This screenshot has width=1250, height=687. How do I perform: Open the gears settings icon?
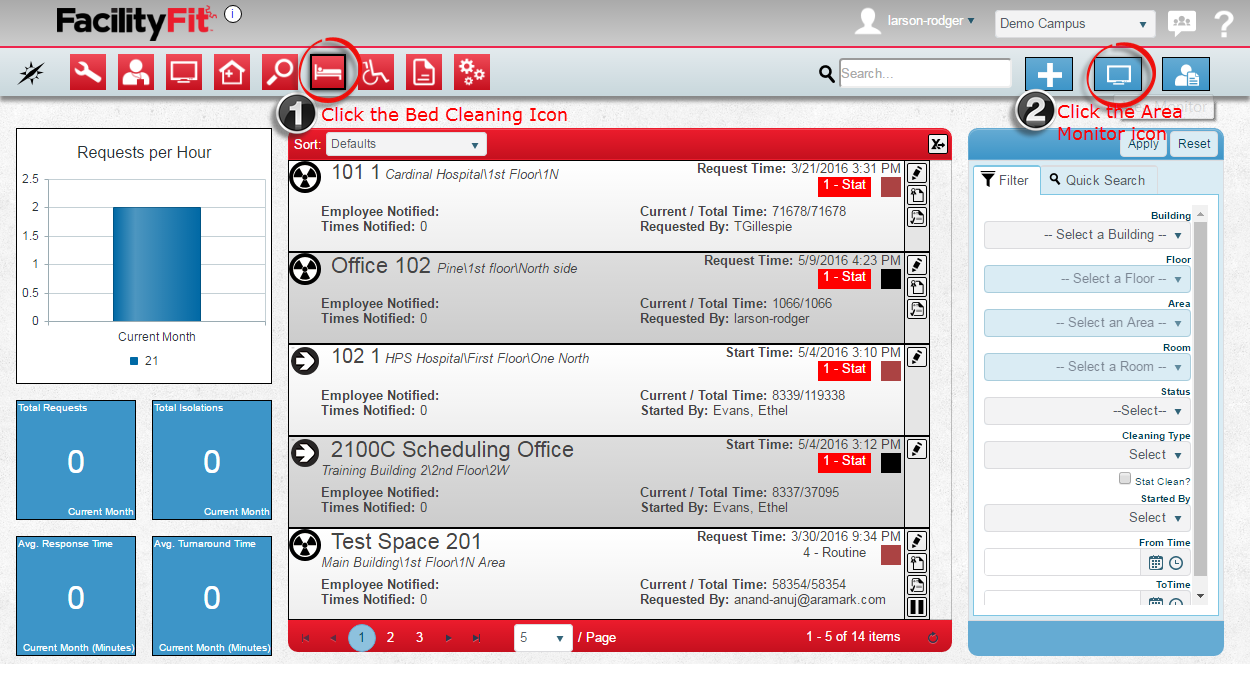point(472,73)
